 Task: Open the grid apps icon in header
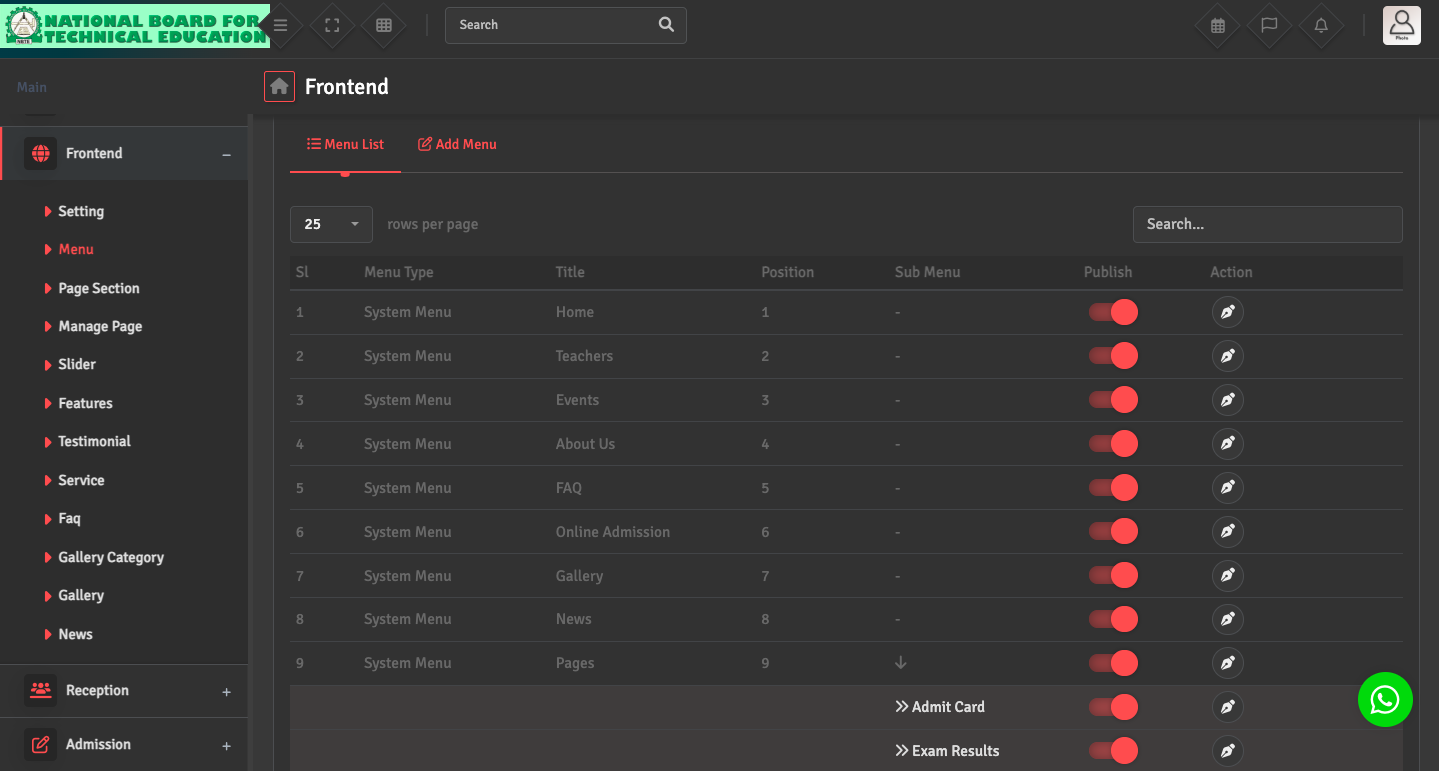(384, 26)
